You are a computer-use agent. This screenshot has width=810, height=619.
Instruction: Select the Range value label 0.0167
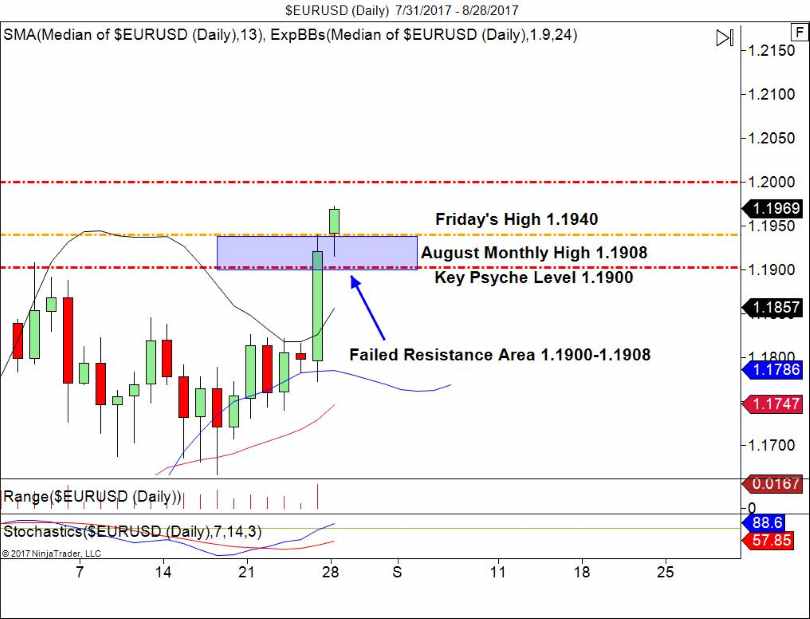(x=770, y=483)
